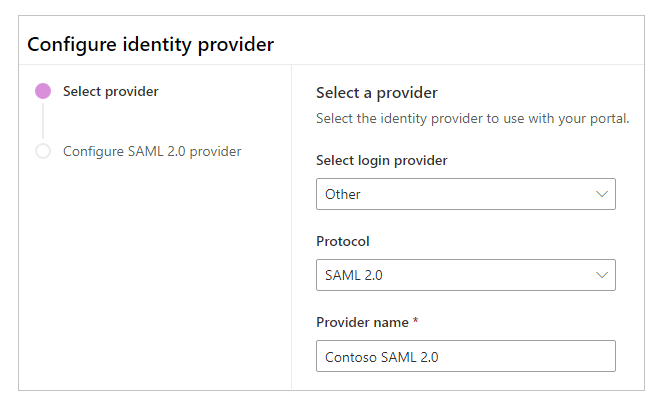Open the Select login provider combo box

point(465,194)
